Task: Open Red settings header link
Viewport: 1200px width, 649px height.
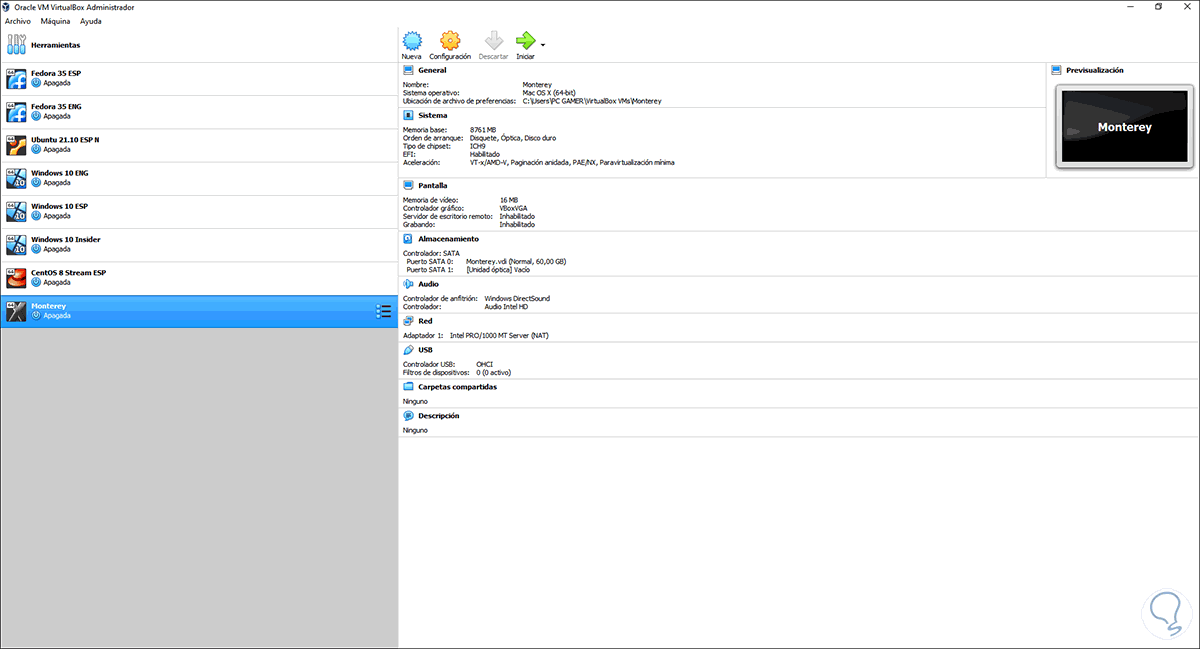Action: [425, 321]
